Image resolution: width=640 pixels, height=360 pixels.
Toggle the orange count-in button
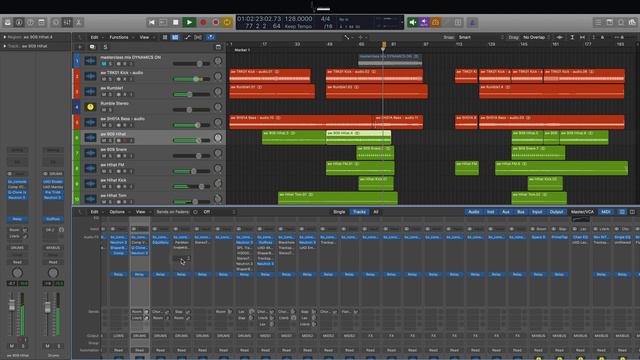[436, 22]
